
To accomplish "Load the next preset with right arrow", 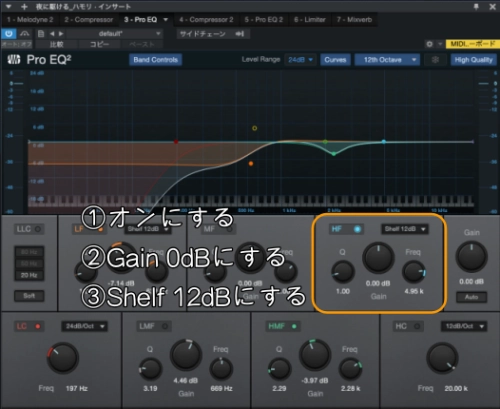I will pyautogui.click(x=61, y=34).
